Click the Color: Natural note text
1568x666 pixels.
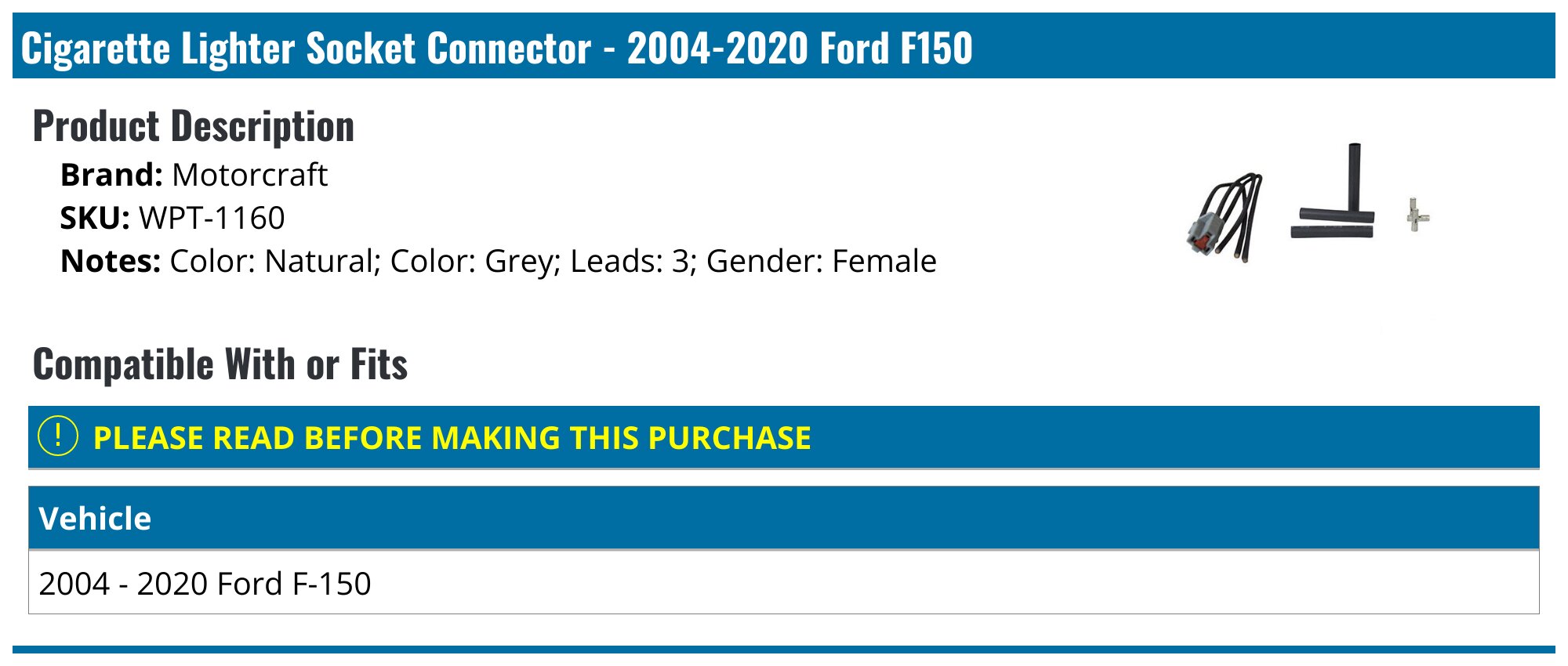[x=271, y=261]
